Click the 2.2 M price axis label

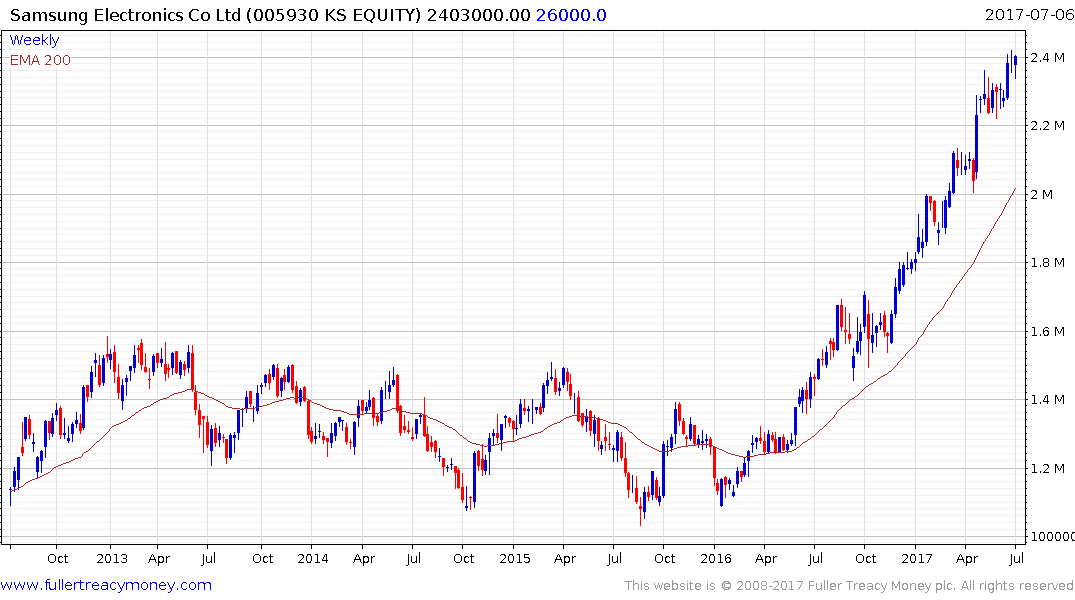[1048, 125]
